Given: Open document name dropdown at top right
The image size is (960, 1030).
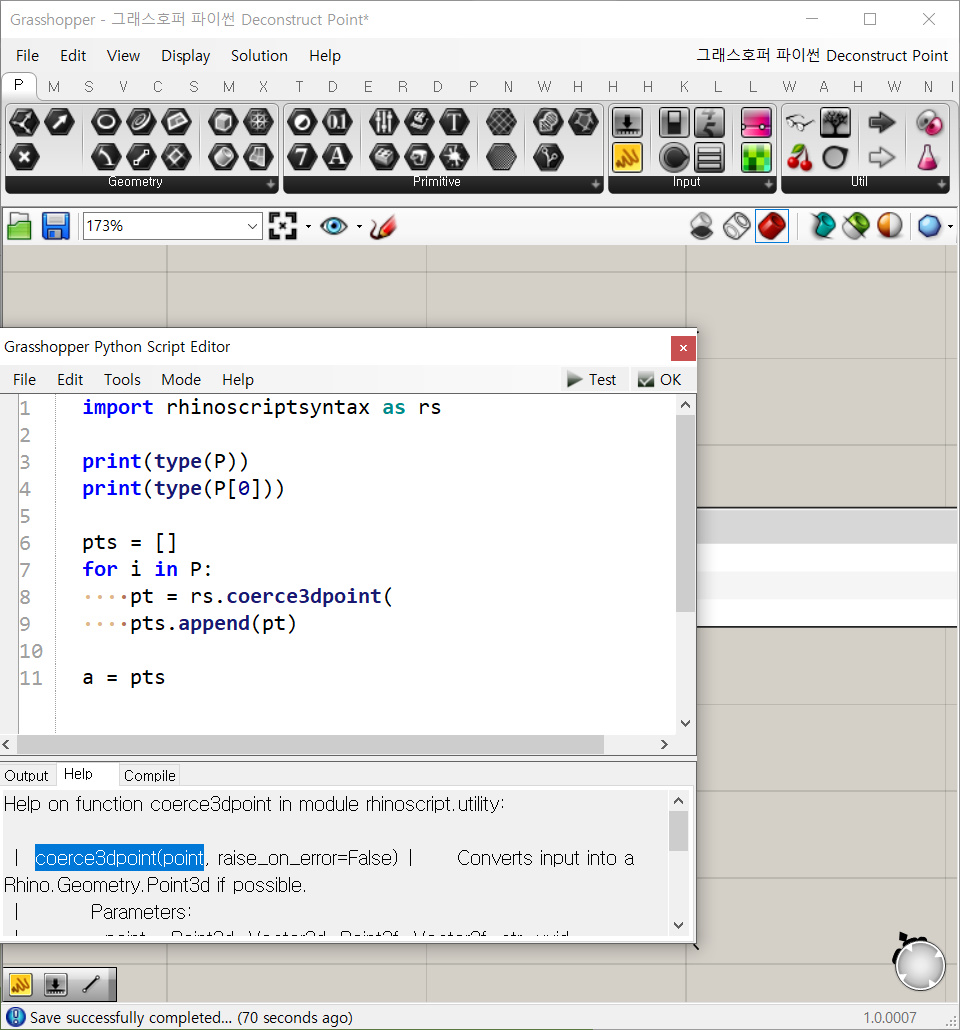Looking at the screenshot, I should coord(821,55).
